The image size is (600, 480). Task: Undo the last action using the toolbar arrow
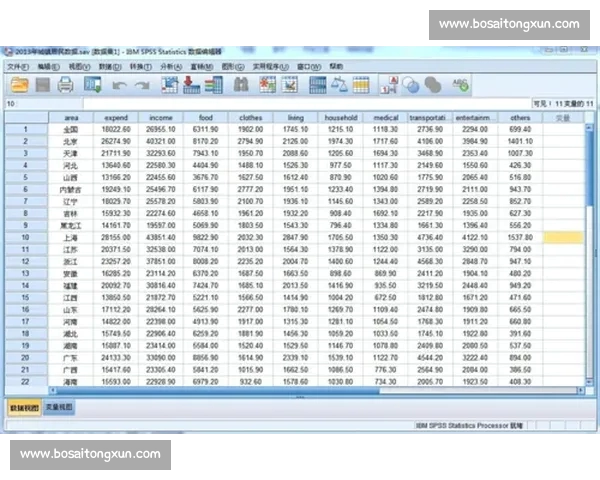[119, 86]
